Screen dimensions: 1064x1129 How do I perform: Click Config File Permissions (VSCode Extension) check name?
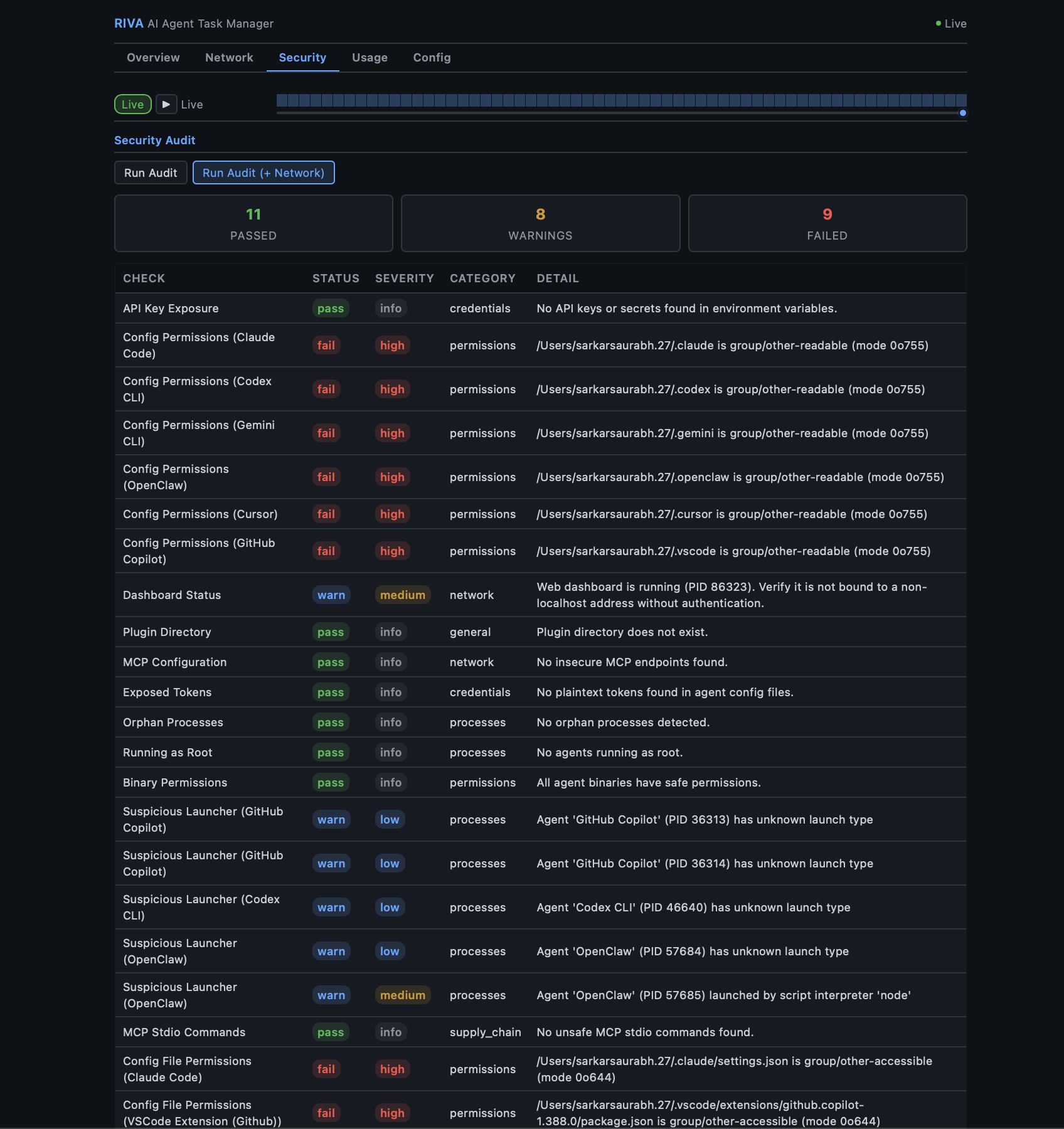[x=202, y=1113]
